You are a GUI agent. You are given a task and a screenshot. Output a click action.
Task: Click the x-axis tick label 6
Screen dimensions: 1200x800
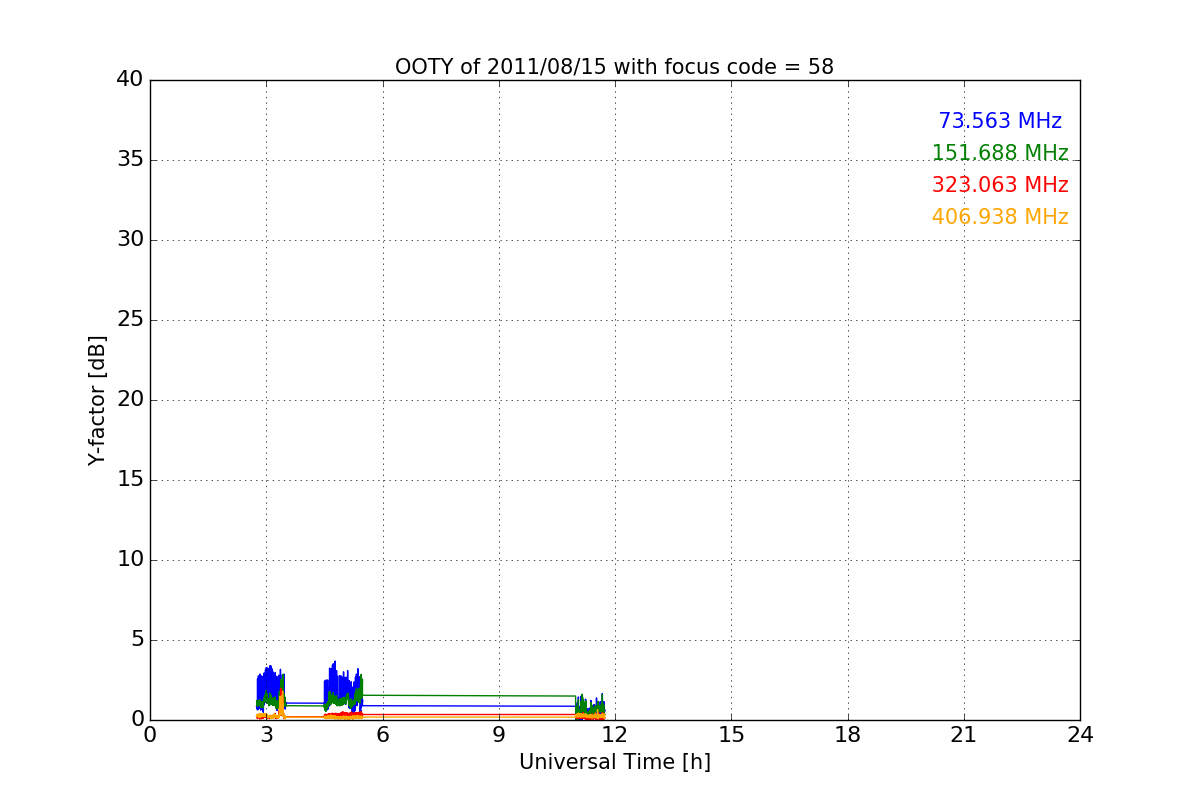382,734
